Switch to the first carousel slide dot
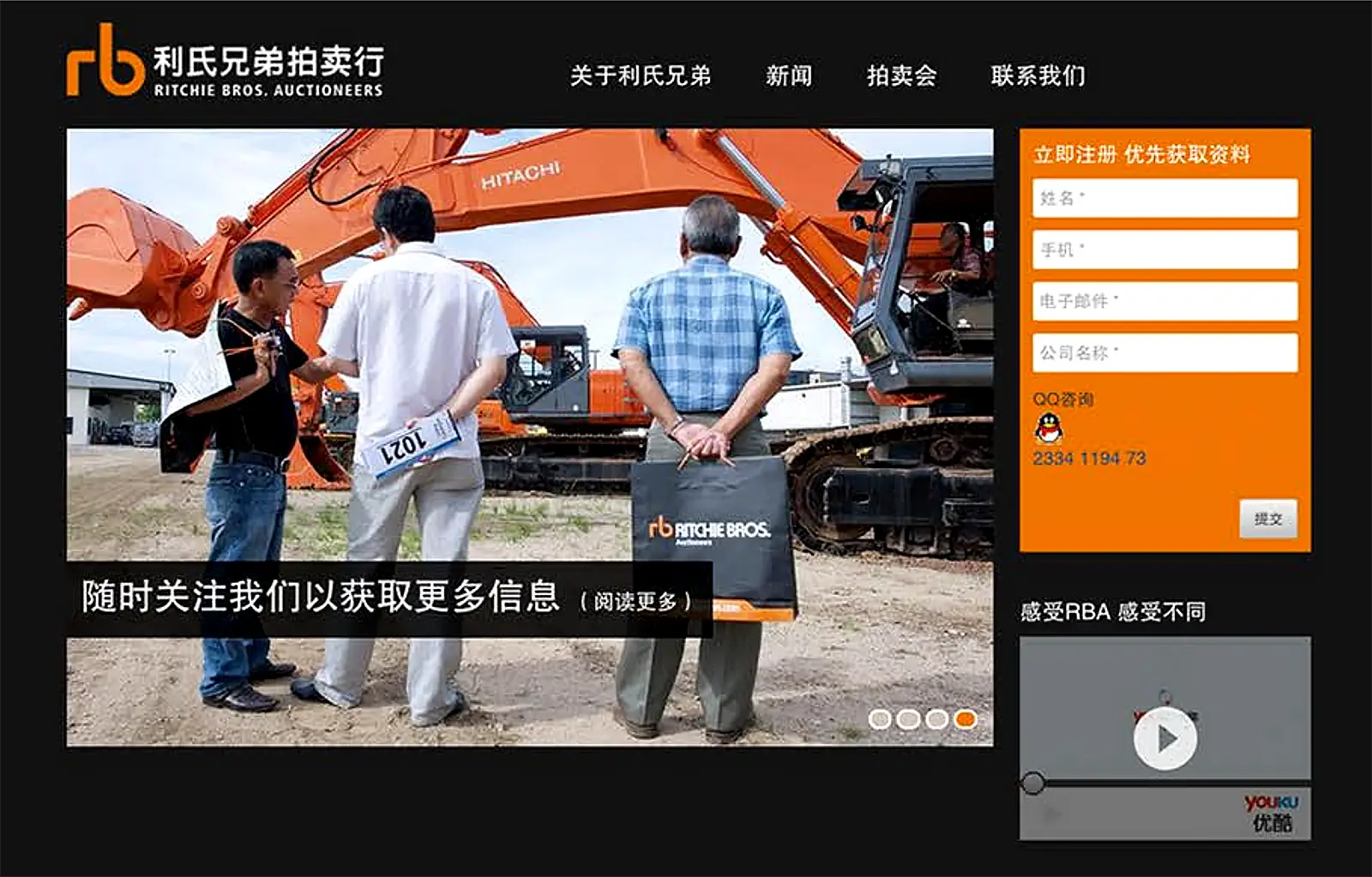 pos(880,719)
